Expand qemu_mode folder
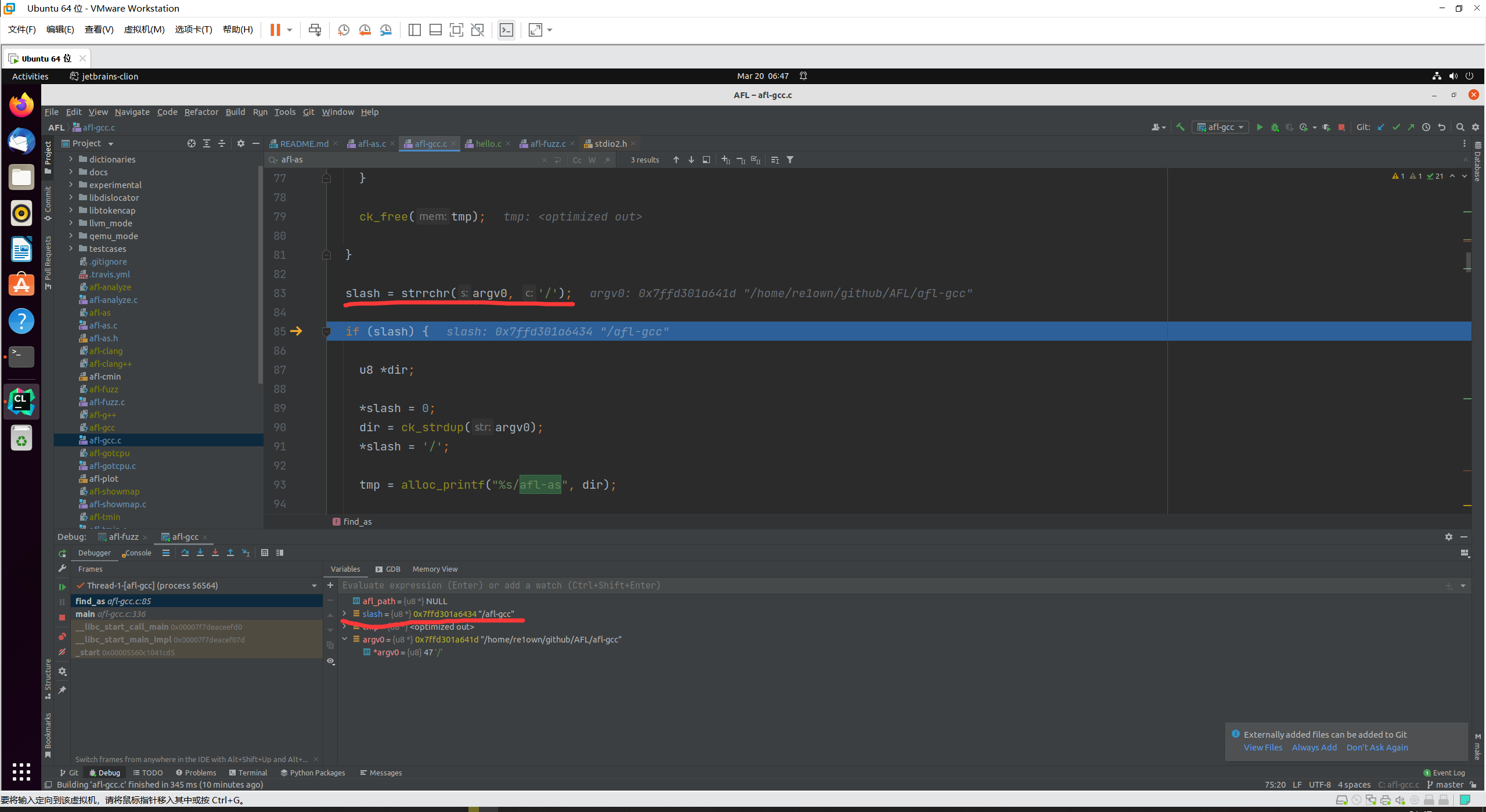This screenshot has width=1486, height=812. [71, 236]
